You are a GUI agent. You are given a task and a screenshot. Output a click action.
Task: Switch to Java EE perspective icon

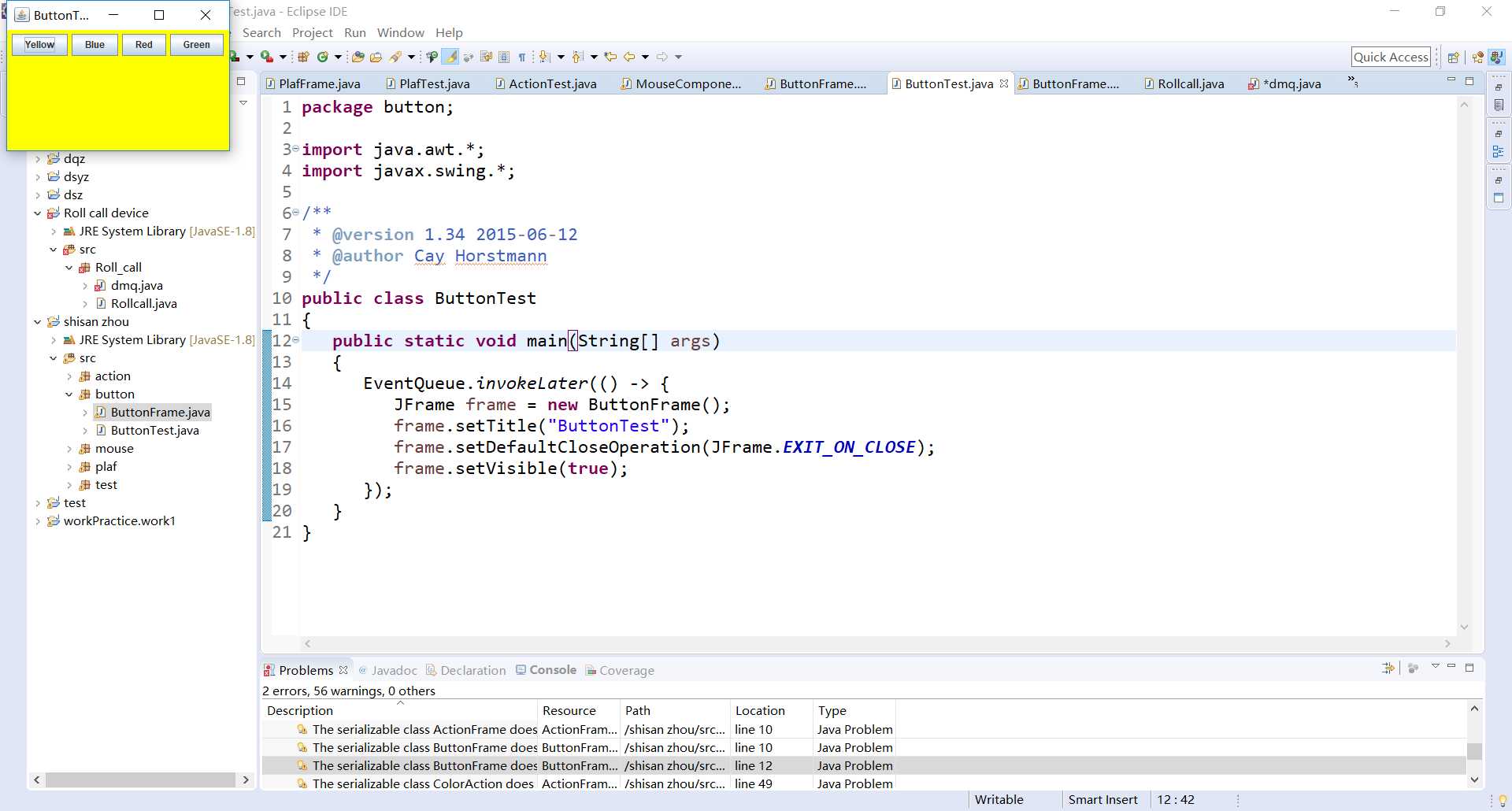(x=1478, y=57)
